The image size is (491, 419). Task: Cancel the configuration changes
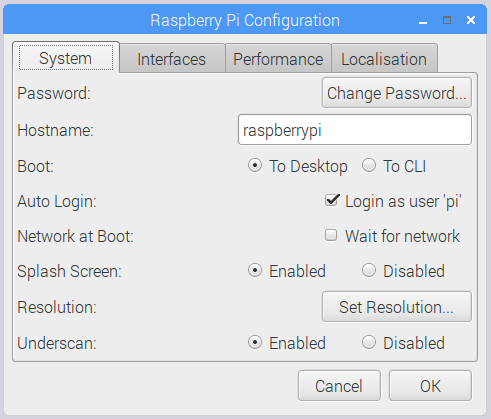pos(339,386)
